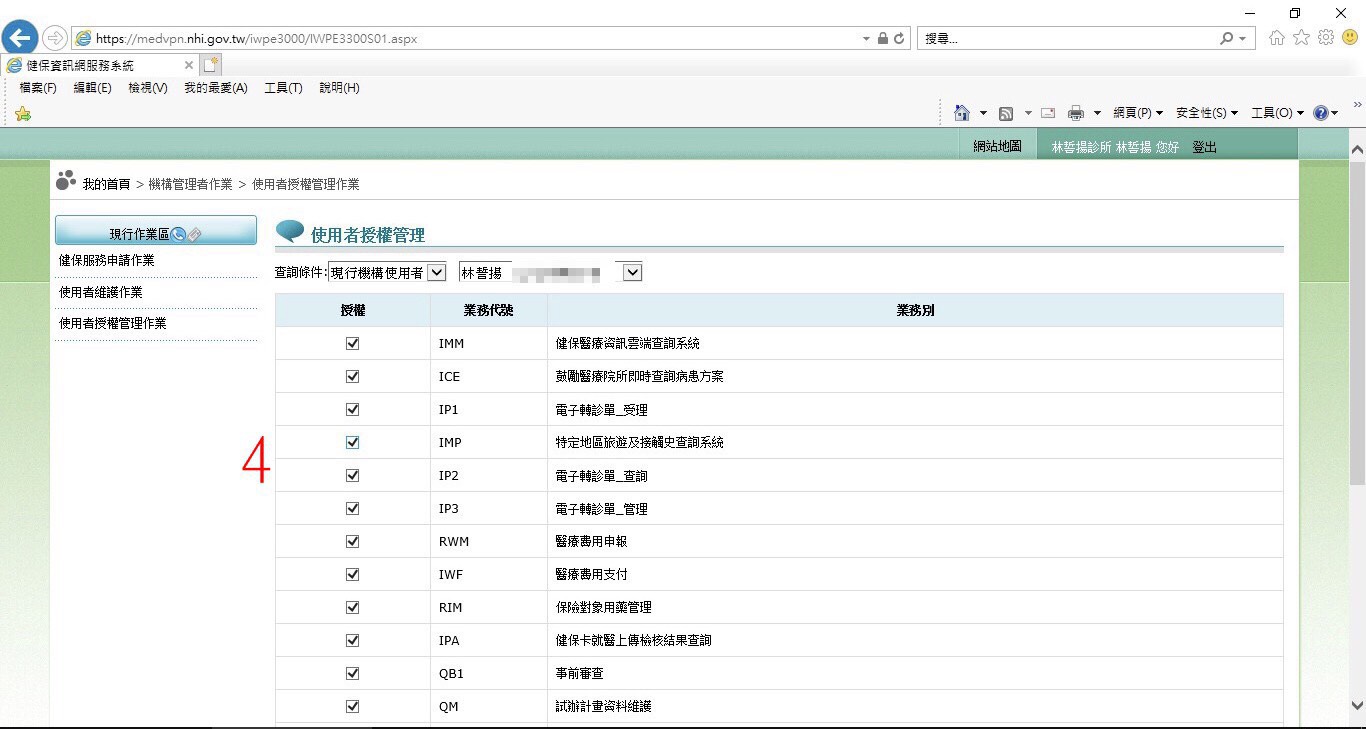
Task: Click the browser search input field
Action: coord(1065,39)
